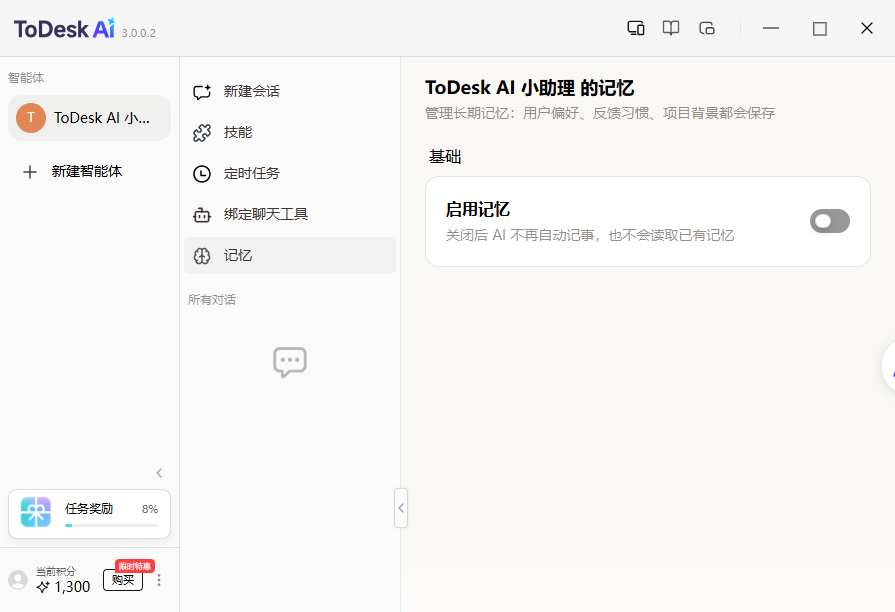Click the 智能体 section heading
The image size is (895, 612).
tap(26, 78)
